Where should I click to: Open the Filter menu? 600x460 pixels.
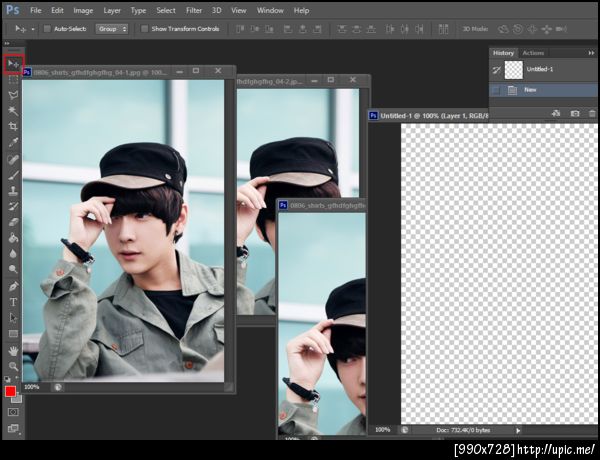point(194,10)
